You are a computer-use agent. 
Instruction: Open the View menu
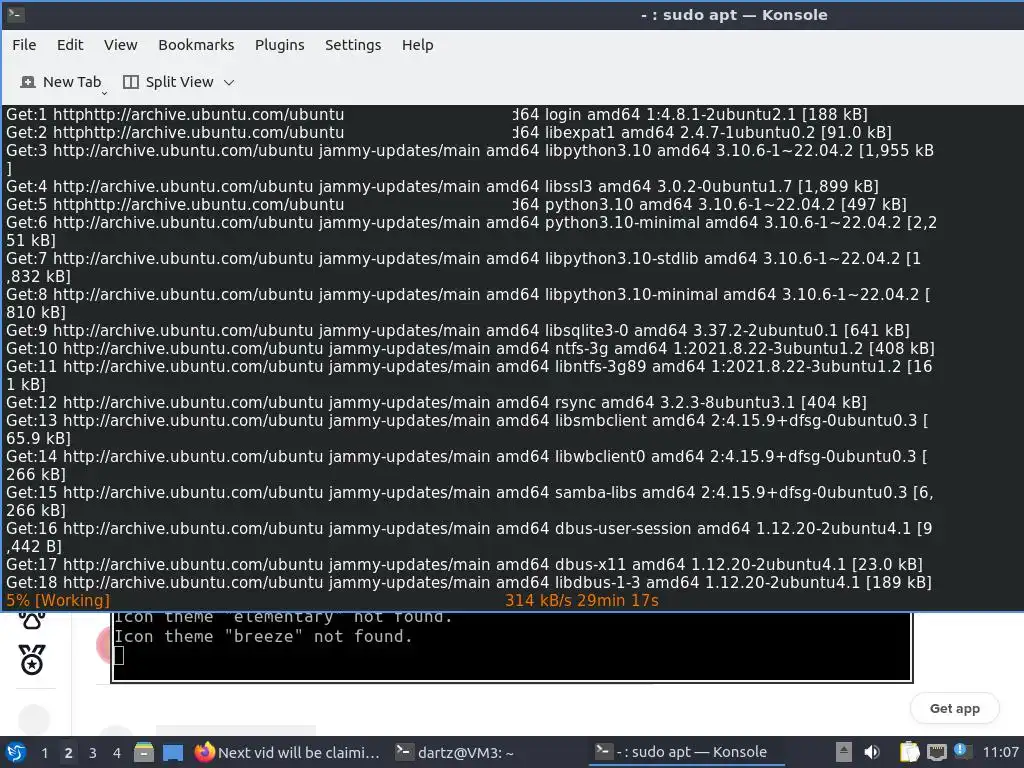(120, 45)
